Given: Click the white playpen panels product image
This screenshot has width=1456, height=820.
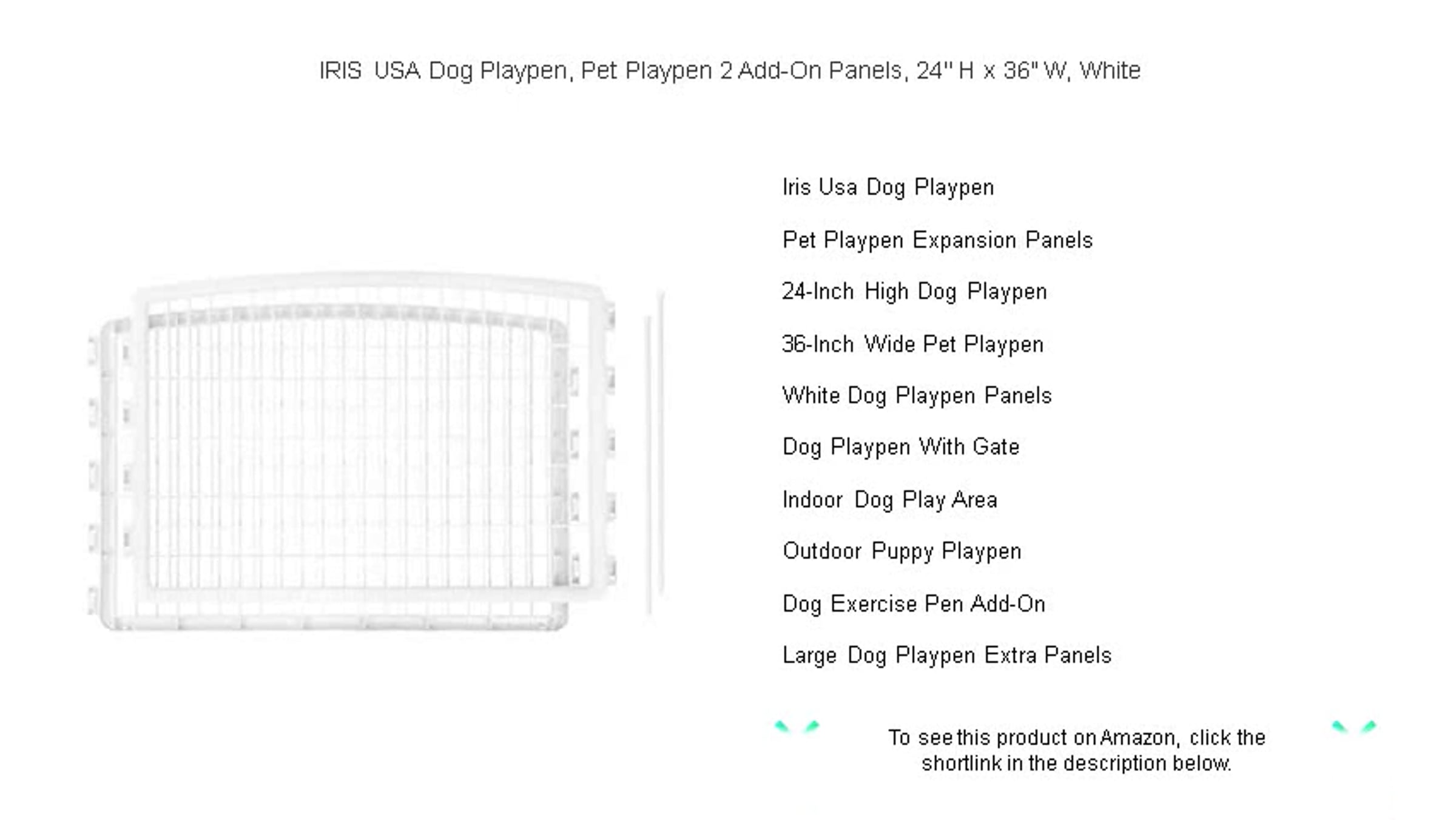Looking at the screenshot, I should [376, 452].
